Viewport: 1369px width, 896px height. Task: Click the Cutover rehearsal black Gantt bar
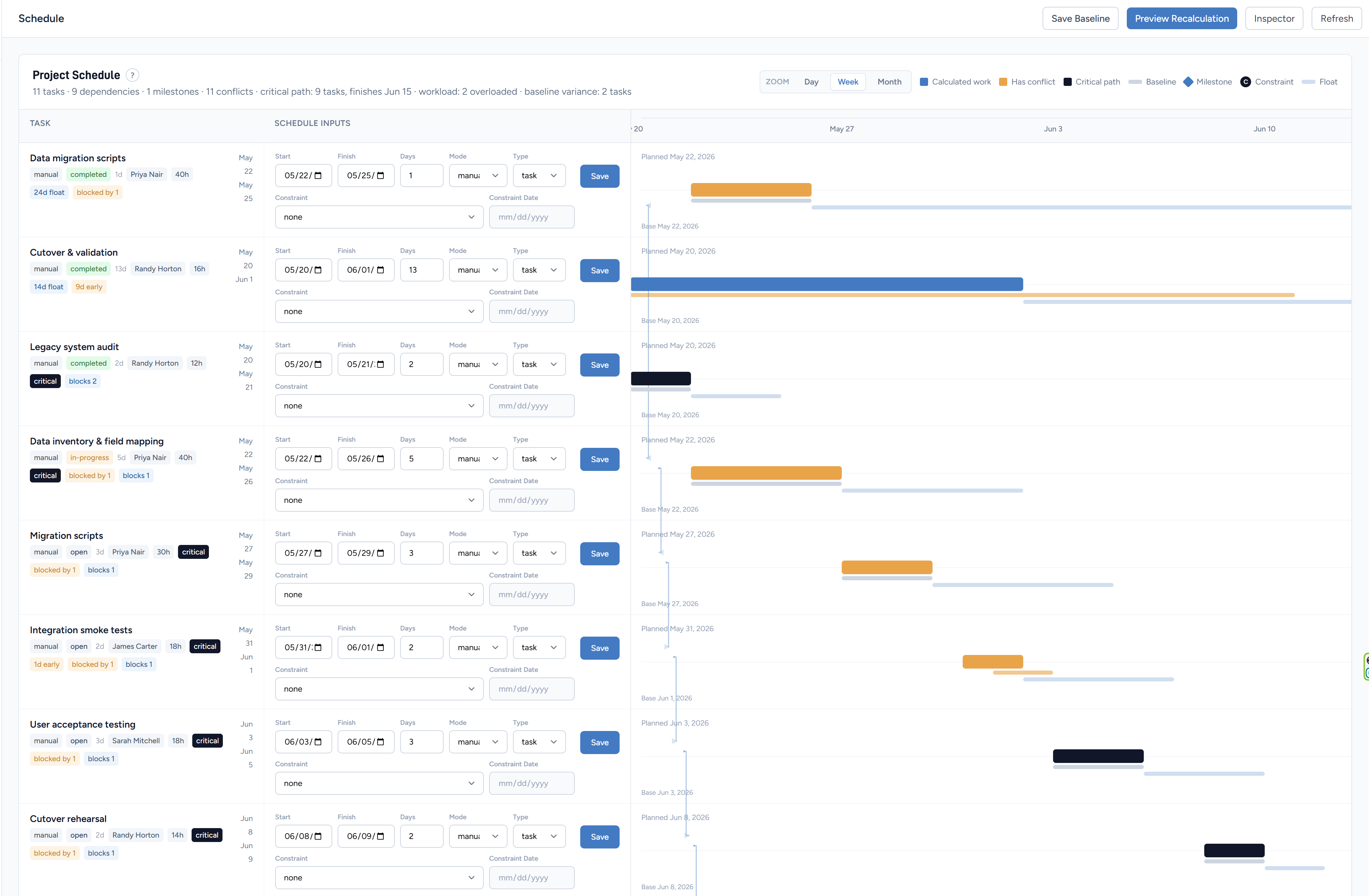click(1234, 850)
